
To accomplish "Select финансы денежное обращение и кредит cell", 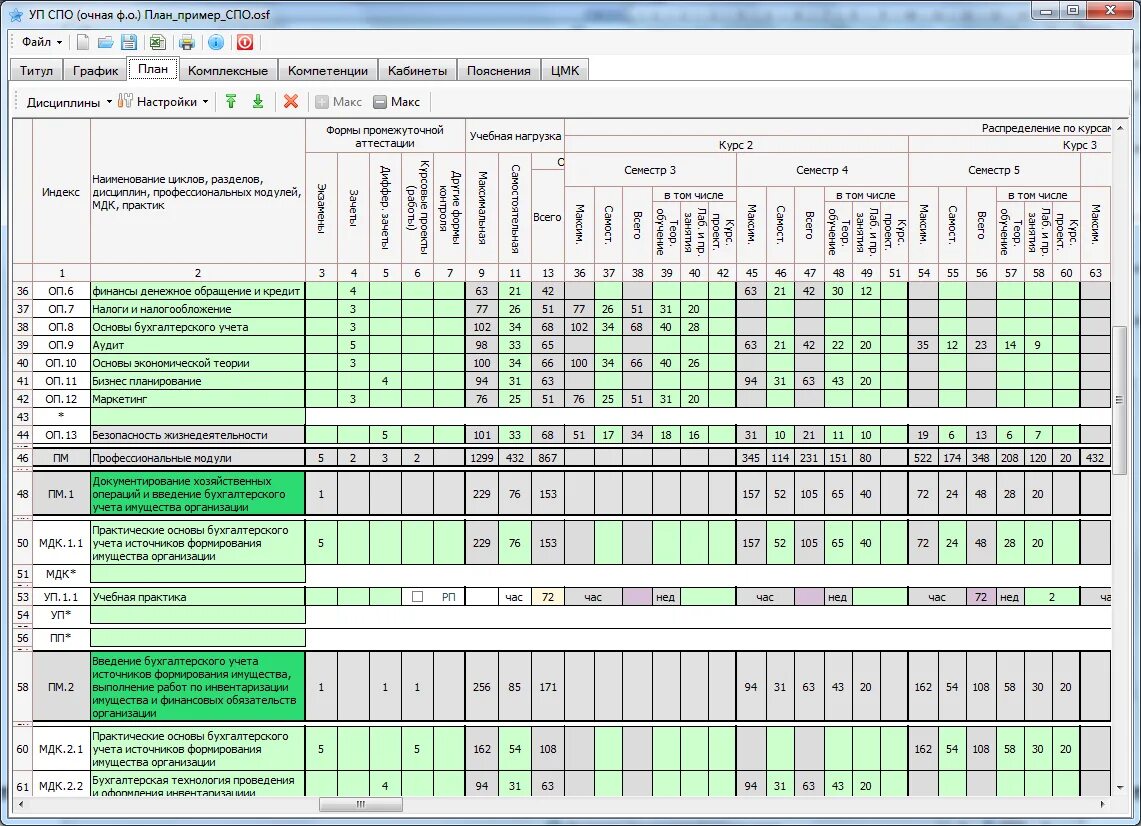I will [197, 291].
